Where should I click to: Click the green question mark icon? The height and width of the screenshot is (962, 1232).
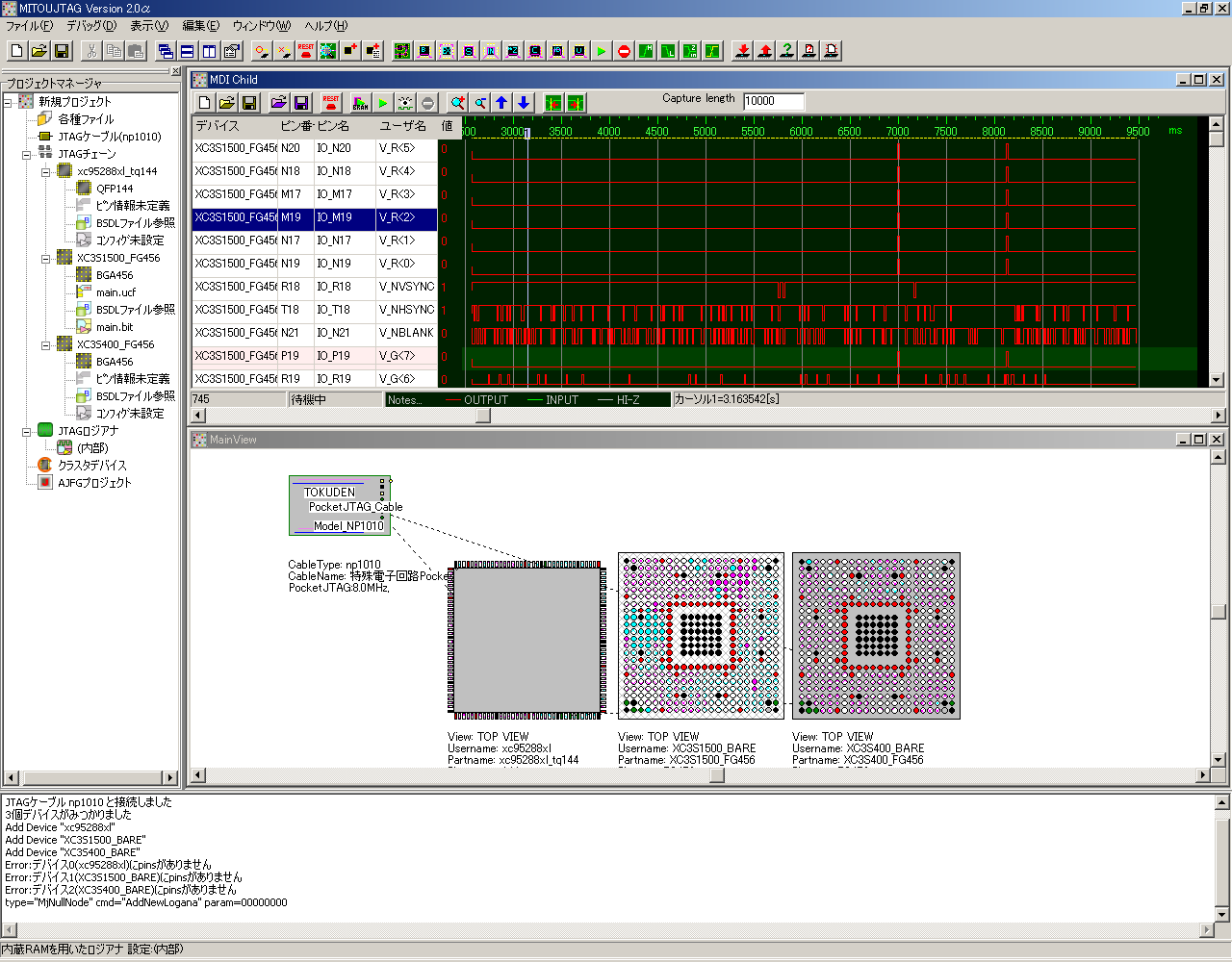[x=786, y=51]
